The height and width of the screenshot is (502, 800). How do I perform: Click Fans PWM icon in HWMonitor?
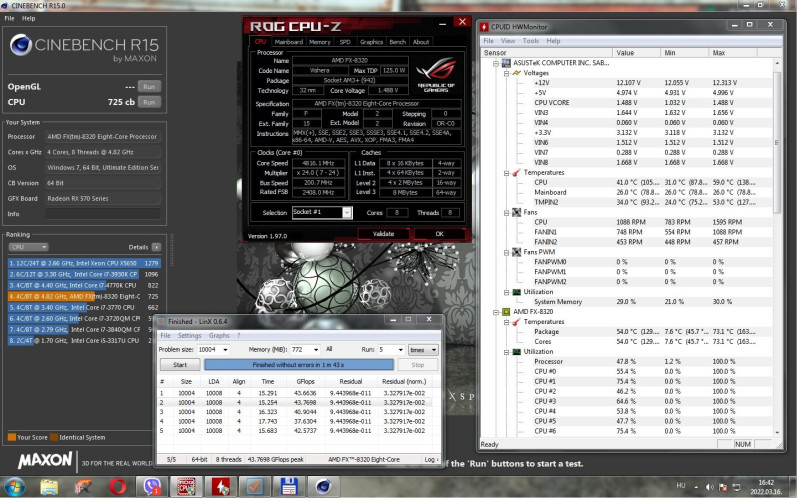516,252
